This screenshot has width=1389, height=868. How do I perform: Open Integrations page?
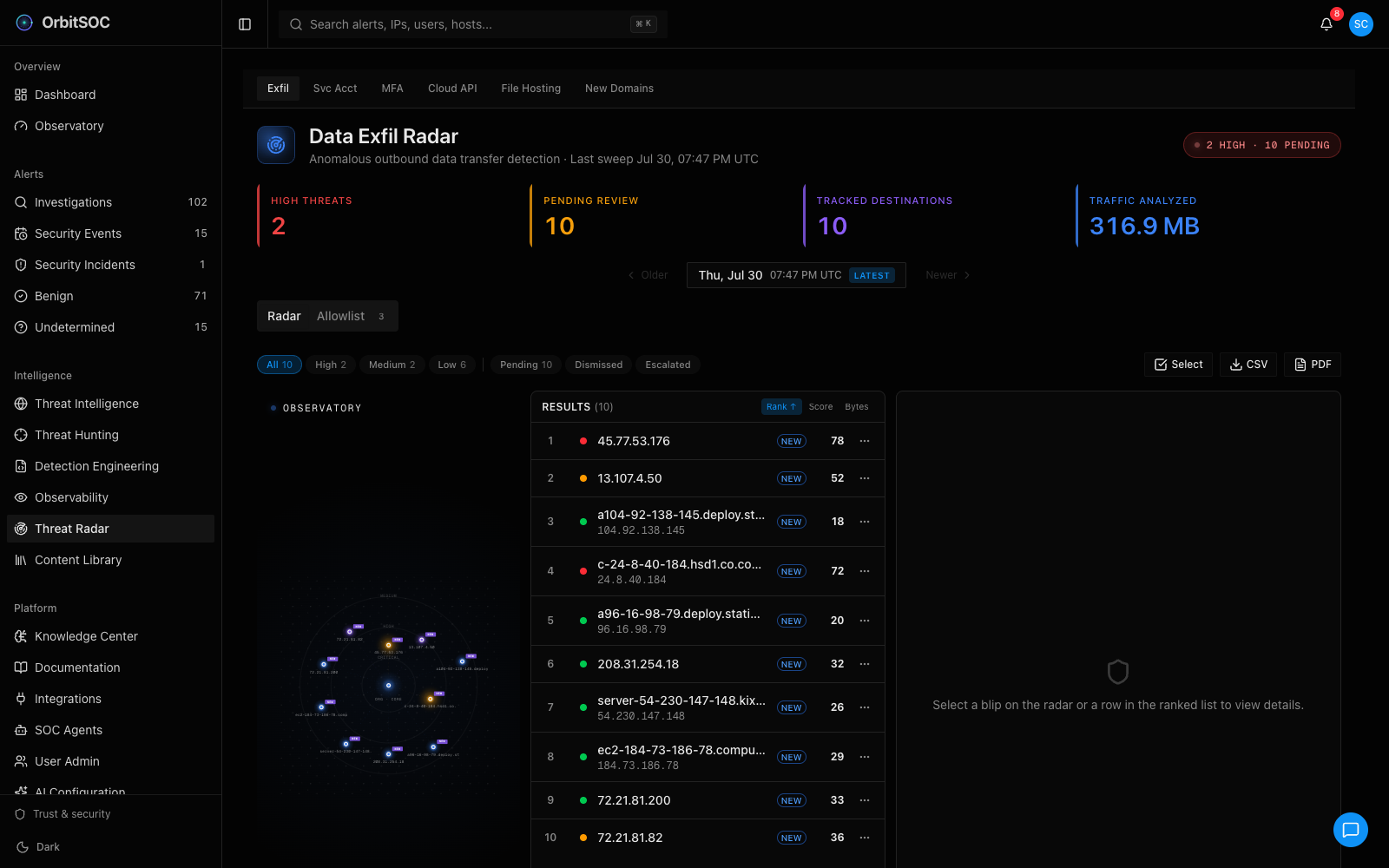pos(110,699)
